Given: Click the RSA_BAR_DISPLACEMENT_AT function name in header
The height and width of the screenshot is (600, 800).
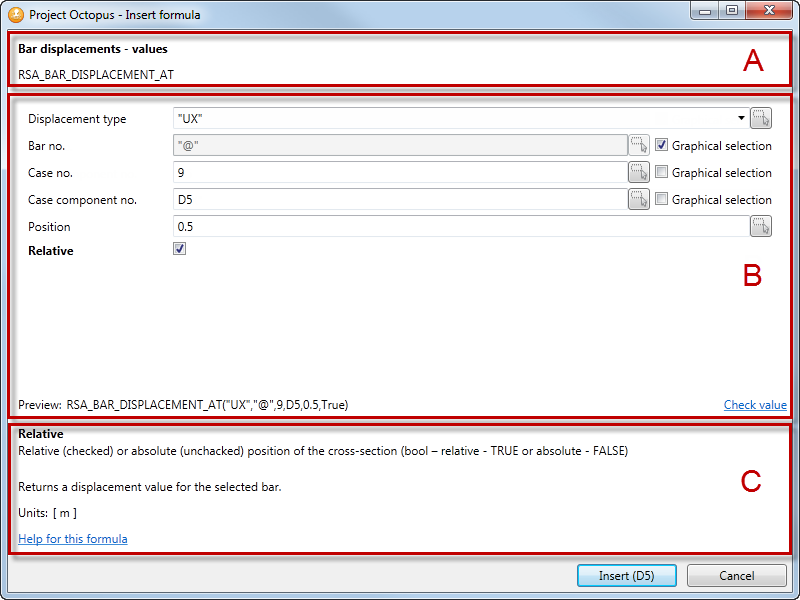Looking at the screenshot, I should (x=96, y=75).
